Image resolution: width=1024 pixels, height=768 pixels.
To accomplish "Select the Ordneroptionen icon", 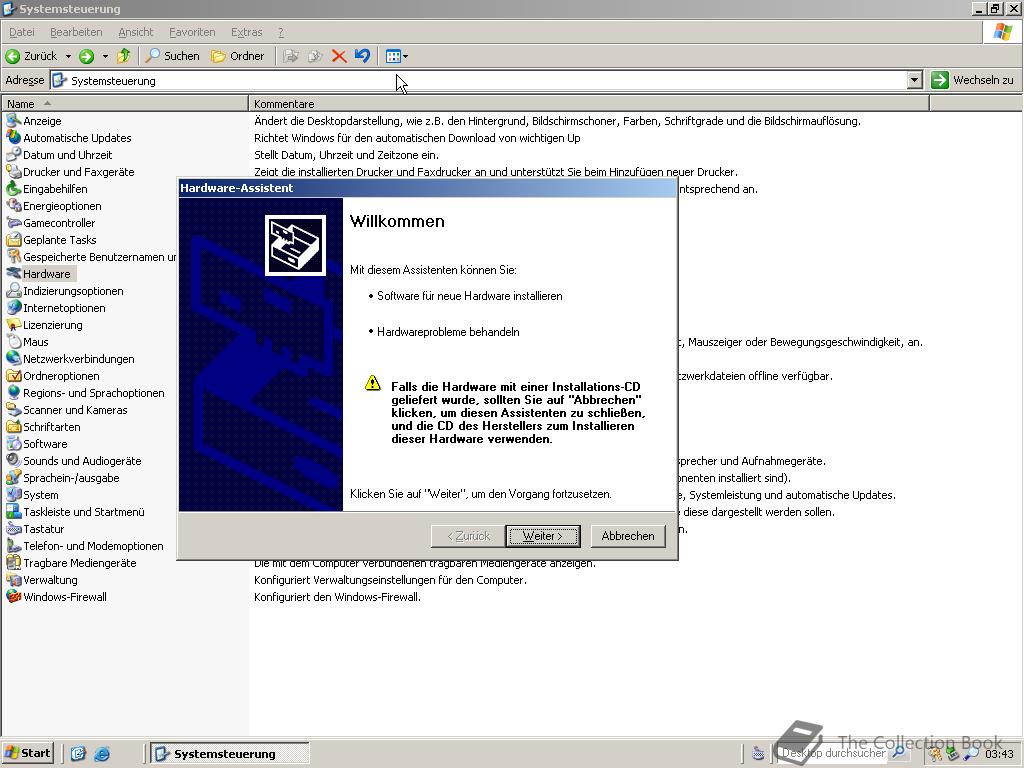I will [x=13, y=376].
